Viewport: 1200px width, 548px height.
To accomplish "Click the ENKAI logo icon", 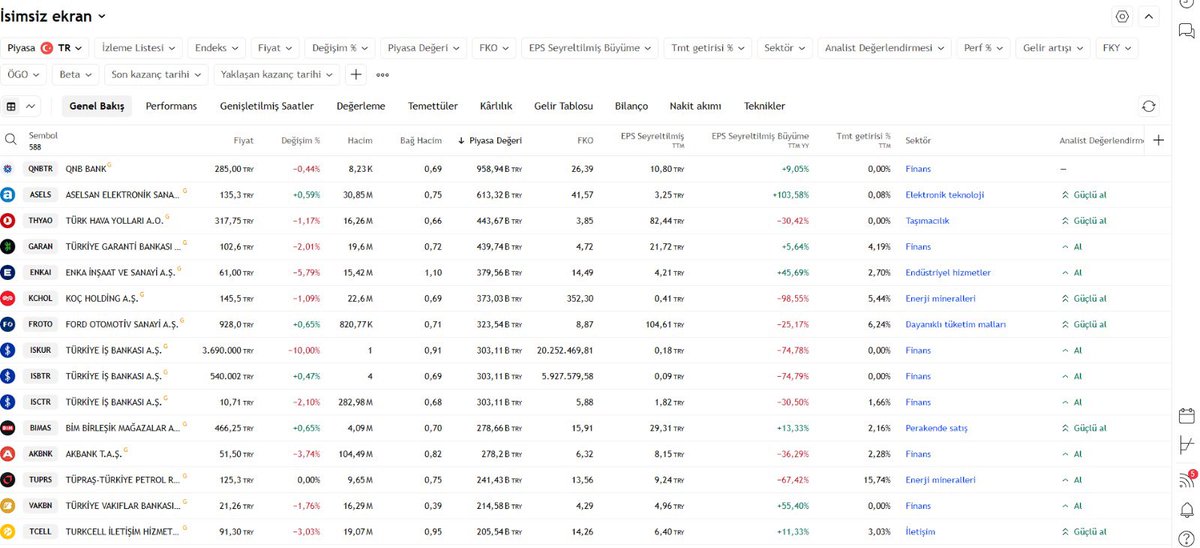I will (8, 272).
